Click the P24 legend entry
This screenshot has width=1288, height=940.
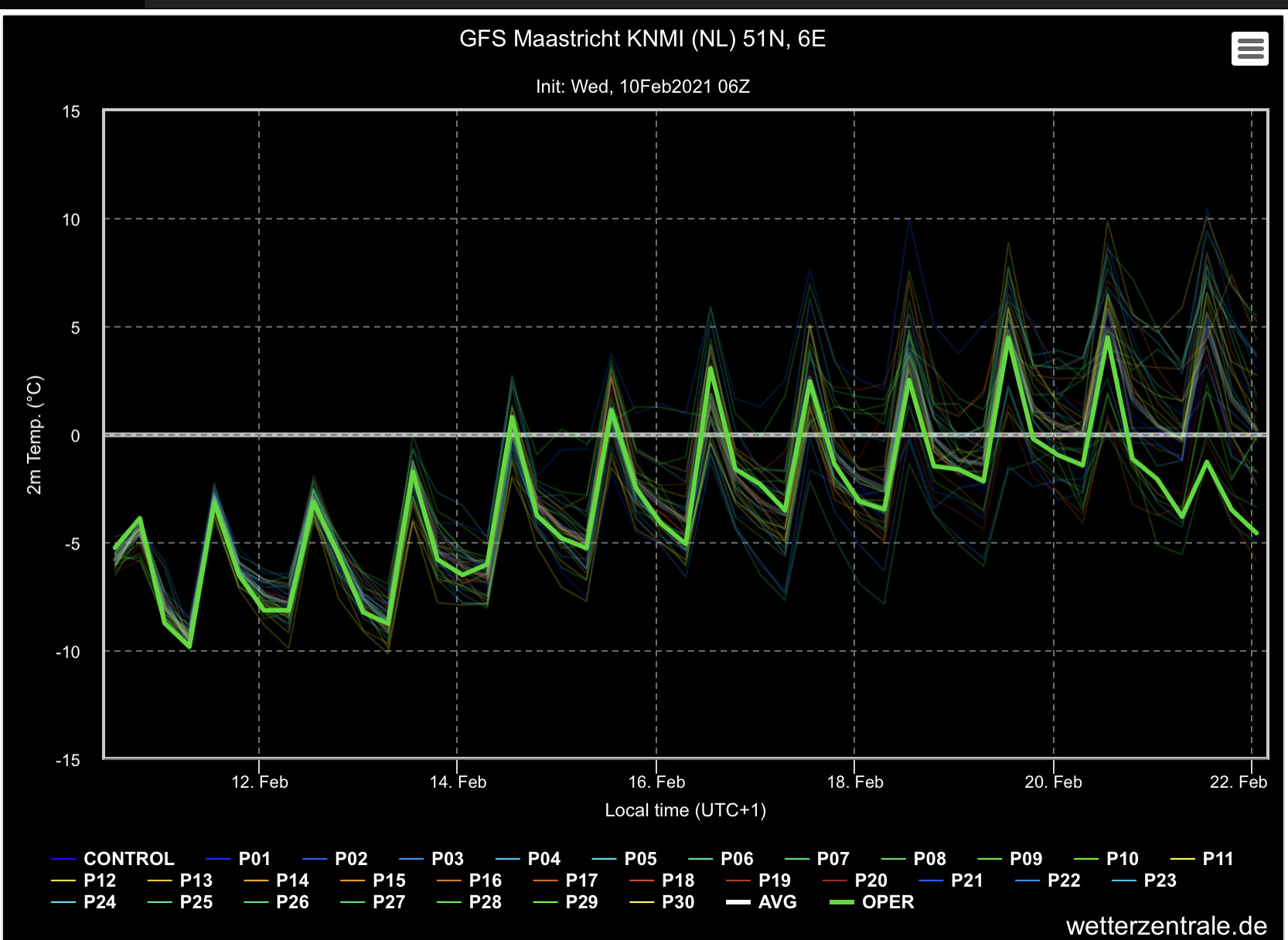tap(83, 902)
